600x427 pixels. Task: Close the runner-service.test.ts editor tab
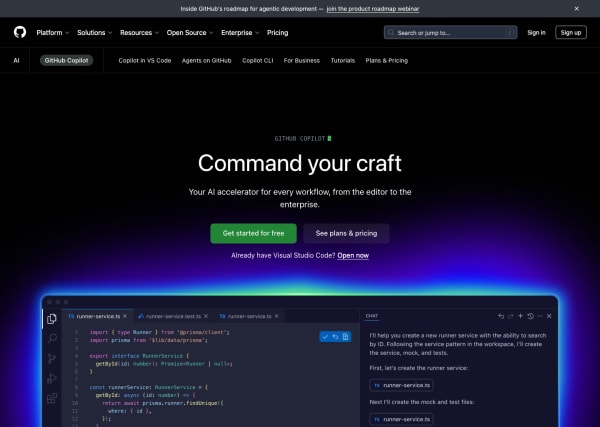tap(206, 316)
